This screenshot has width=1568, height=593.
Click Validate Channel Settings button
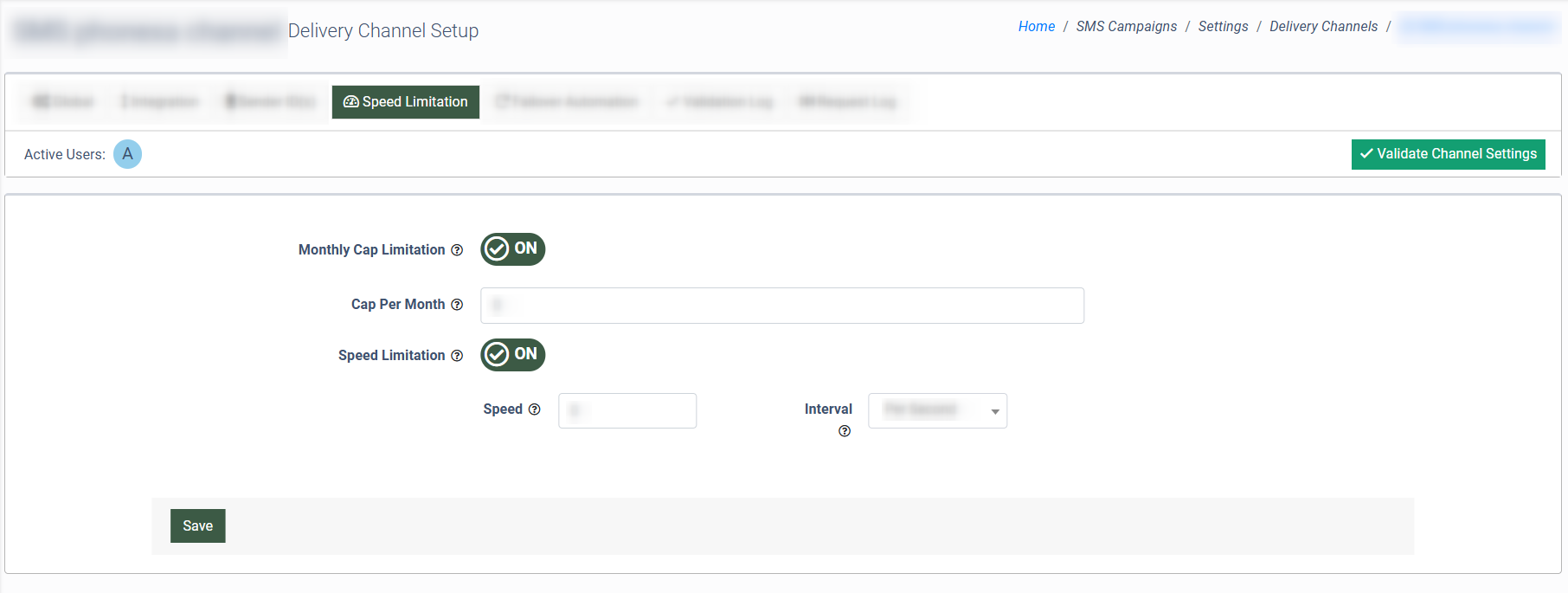1448,154
